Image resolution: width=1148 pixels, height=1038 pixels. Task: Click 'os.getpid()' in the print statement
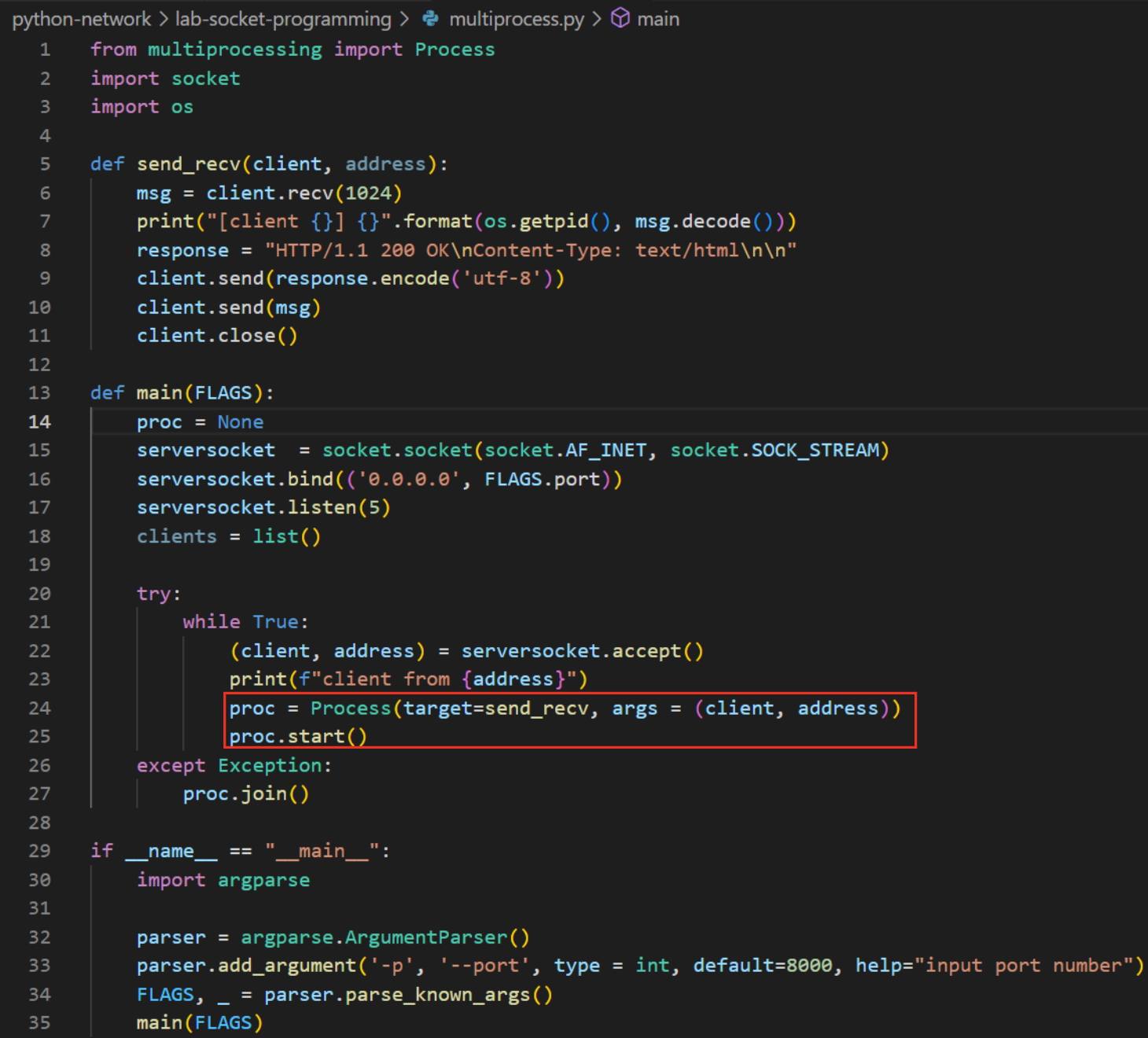(547, 222)
